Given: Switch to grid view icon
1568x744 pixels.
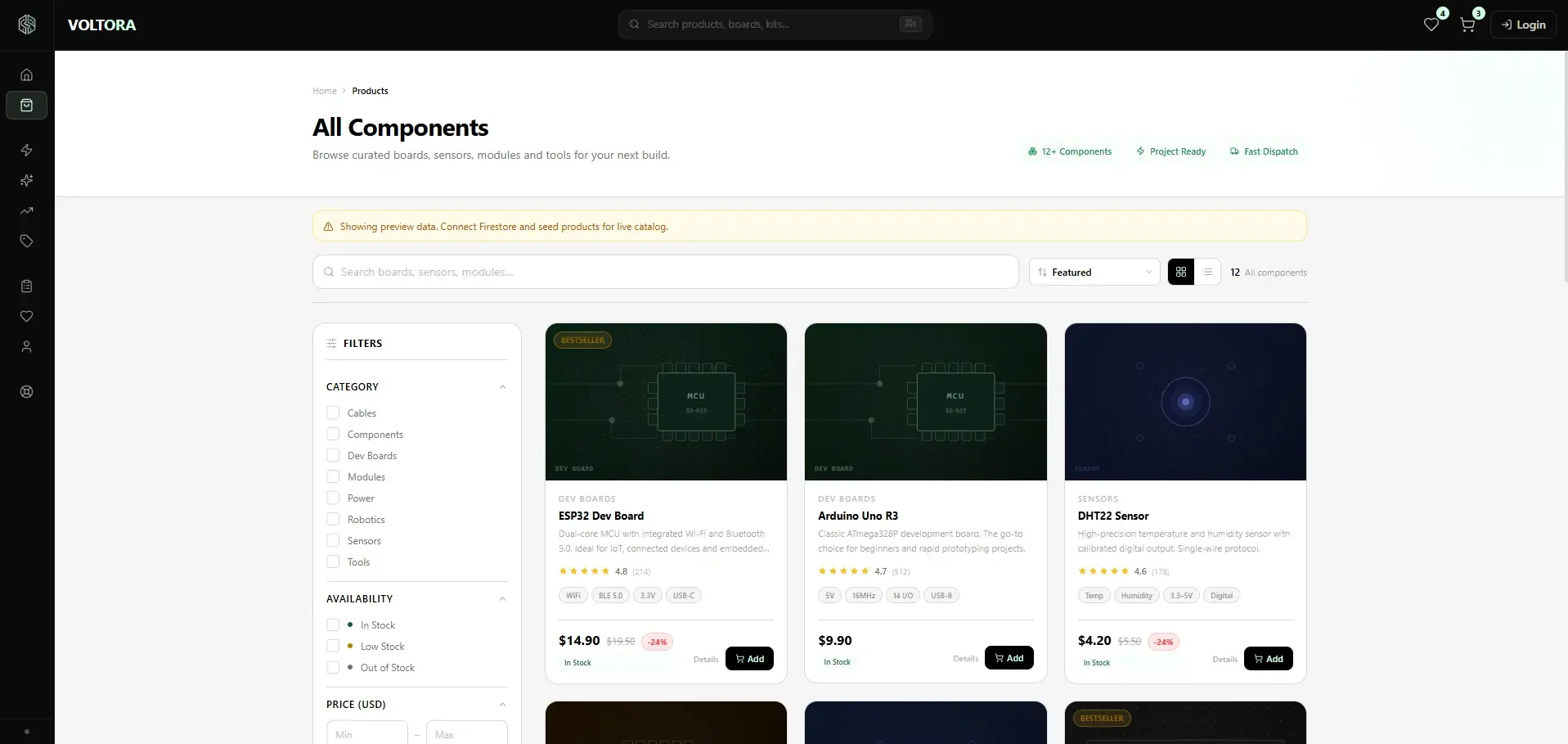Looking at the screenshot, I should tap(1181, 272).
